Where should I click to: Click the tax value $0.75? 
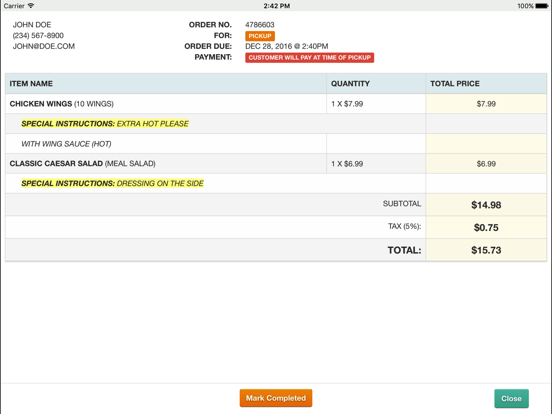pyautogui.click(x=486, y=227)
